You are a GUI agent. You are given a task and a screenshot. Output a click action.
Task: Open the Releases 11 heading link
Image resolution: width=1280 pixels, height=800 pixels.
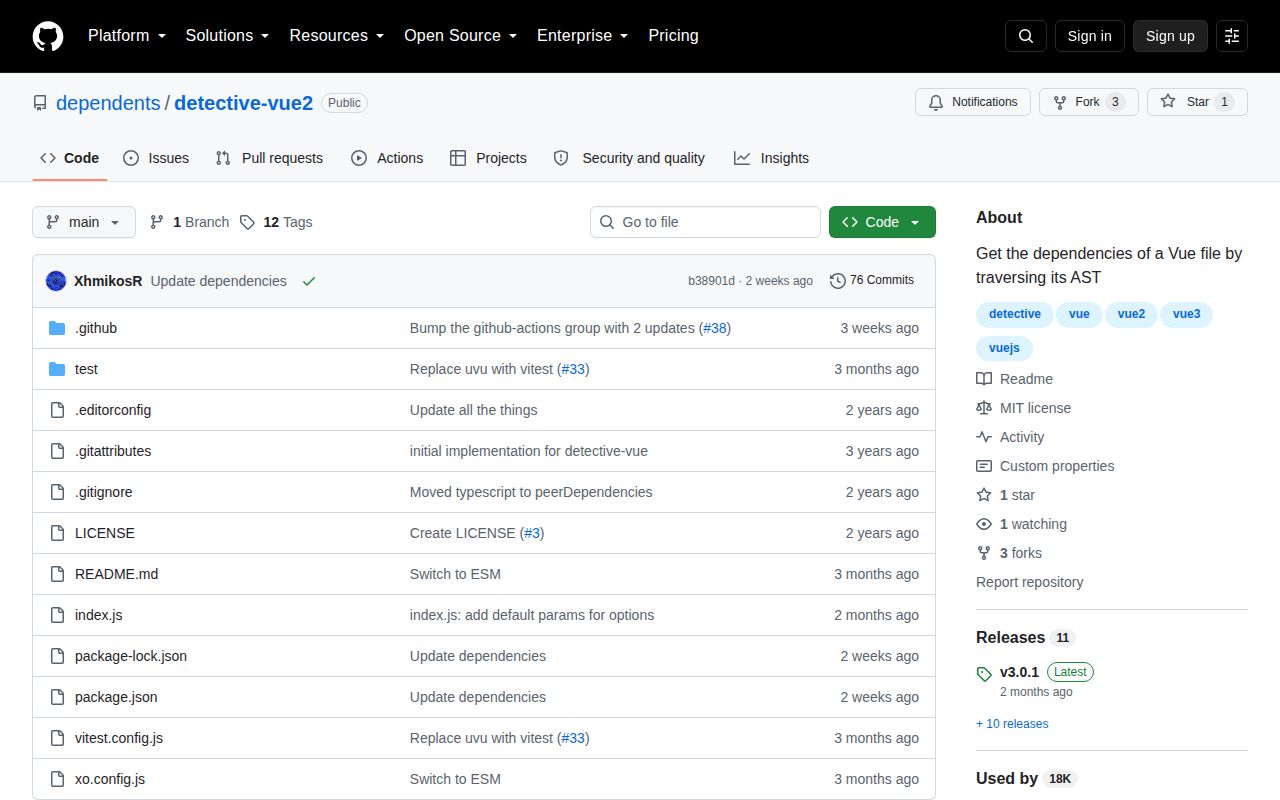click(x=1025, y=637)
